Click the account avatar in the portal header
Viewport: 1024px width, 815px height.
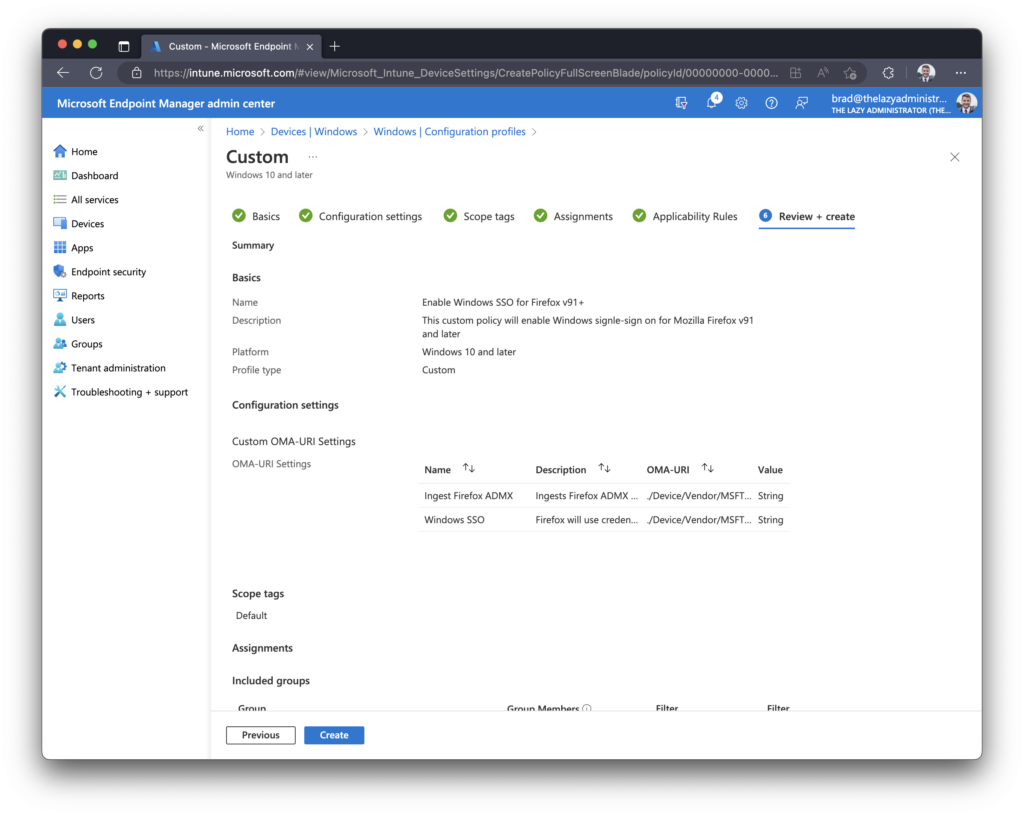[967, 103]
